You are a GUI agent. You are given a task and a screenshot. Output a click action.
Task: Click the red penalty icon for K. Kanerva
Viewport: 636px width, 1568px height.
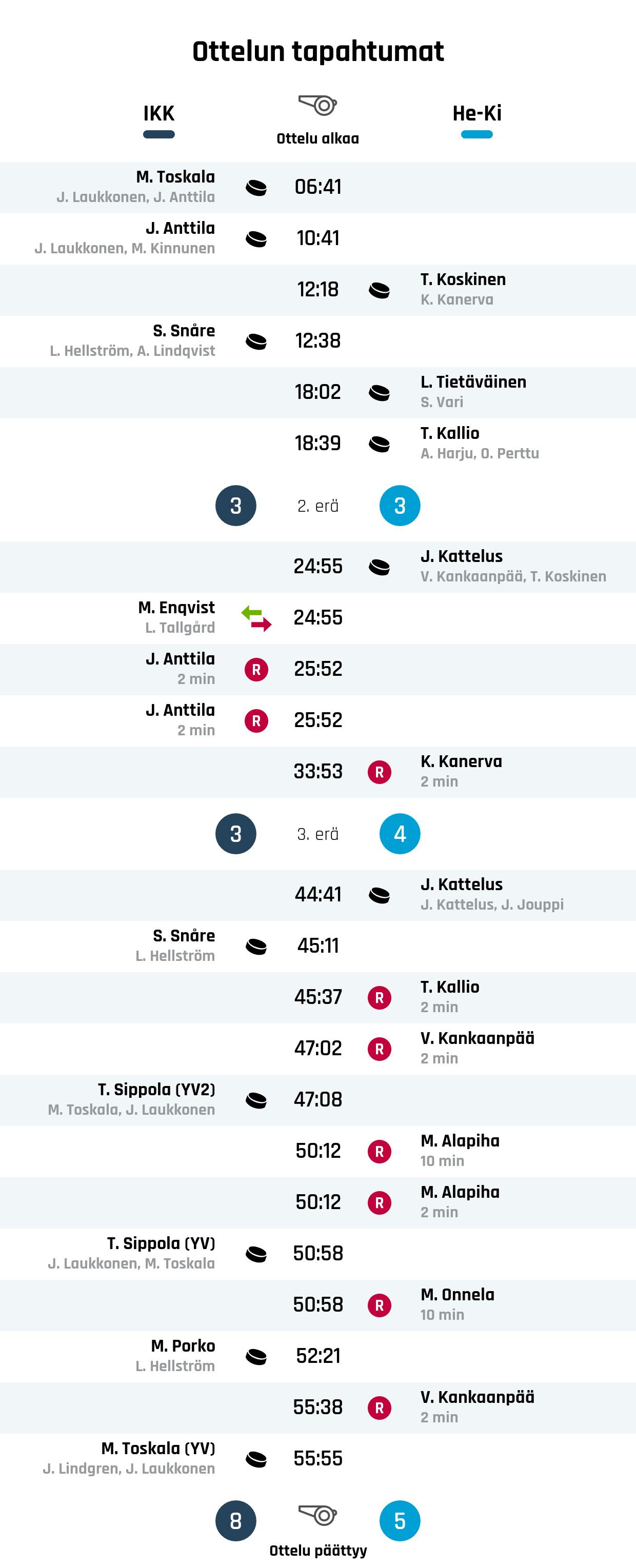[x=379, y=772]
